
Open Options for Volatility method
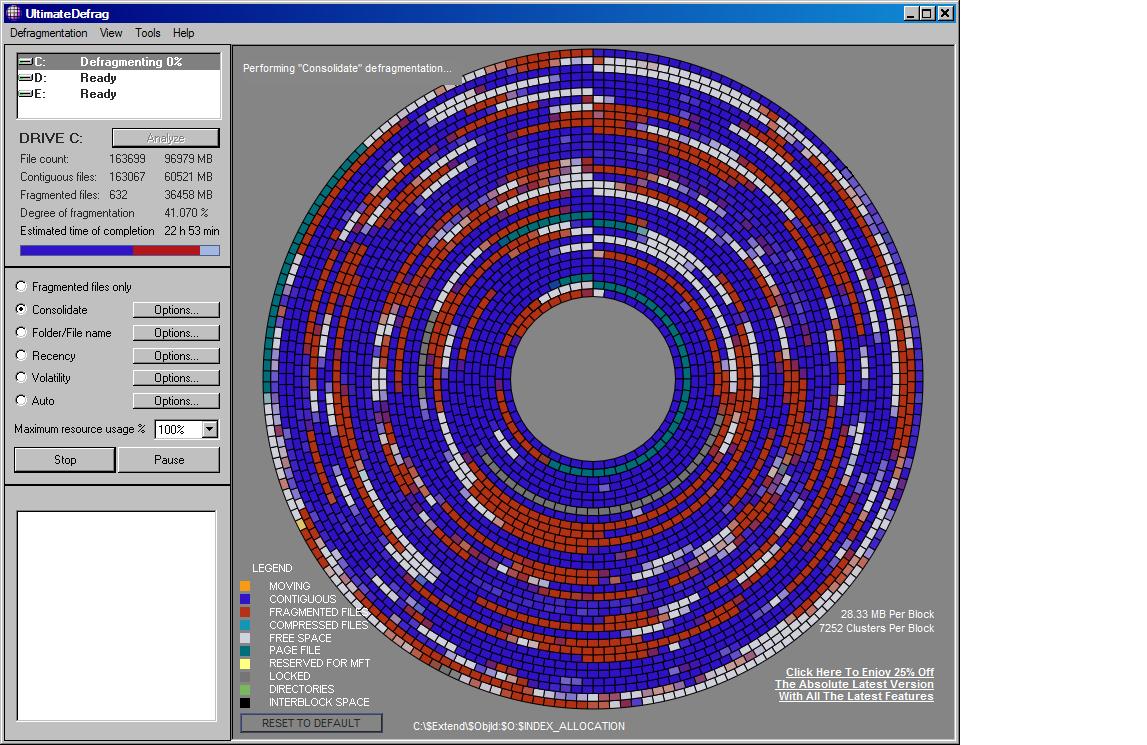pyautogui.click(x=176, y=378)
